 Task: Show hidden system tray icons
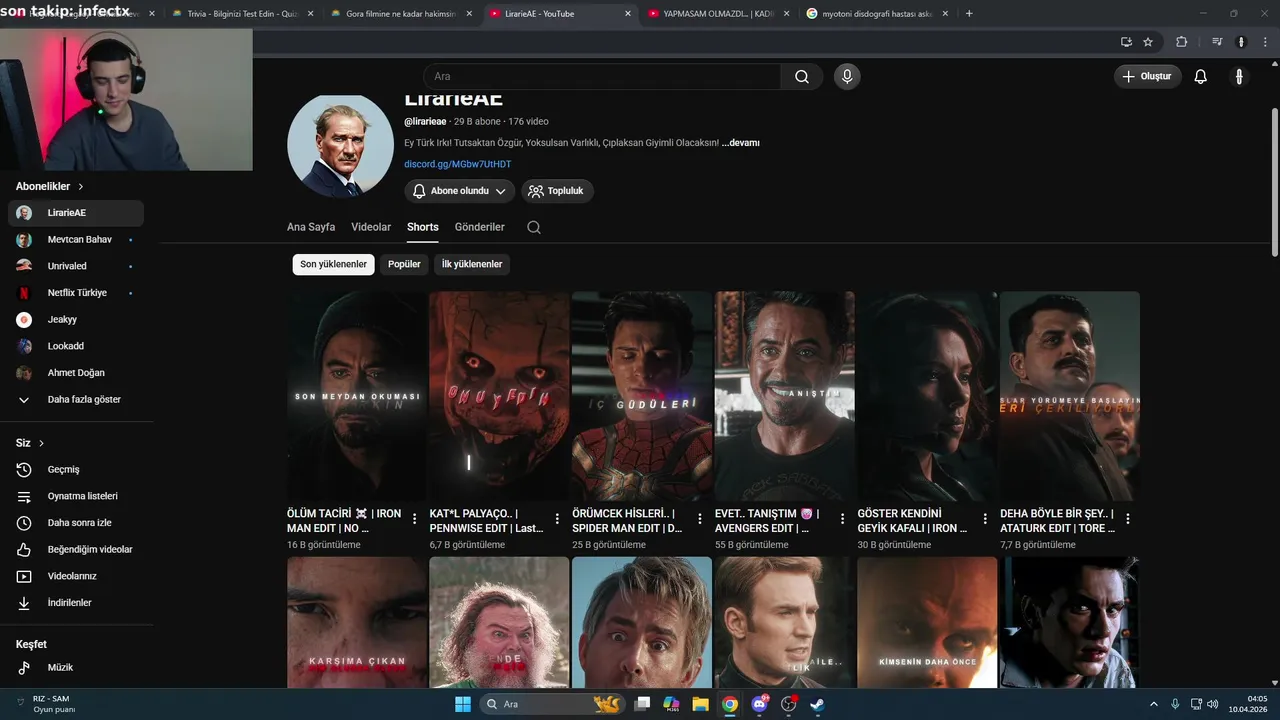[x=1153, y=704]
